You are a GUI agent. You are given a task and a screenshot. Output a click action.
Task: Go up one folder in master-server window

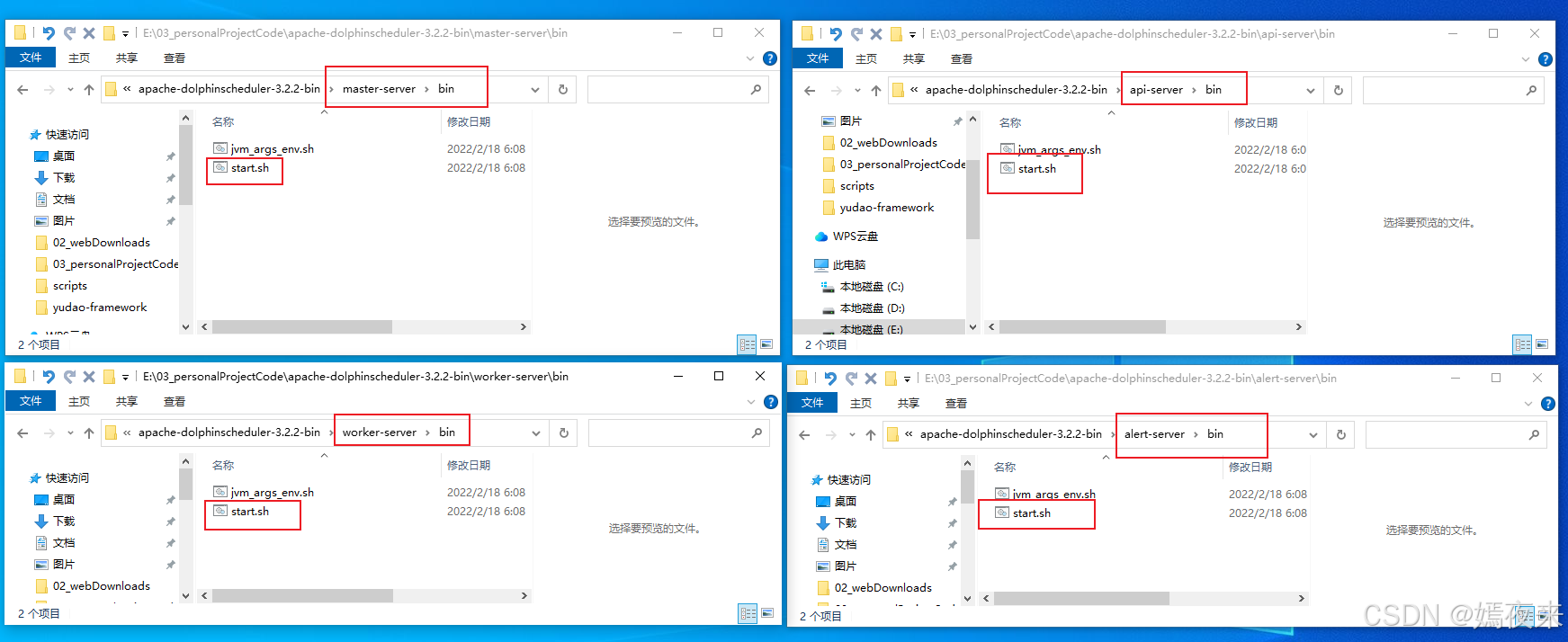[89, 89]
